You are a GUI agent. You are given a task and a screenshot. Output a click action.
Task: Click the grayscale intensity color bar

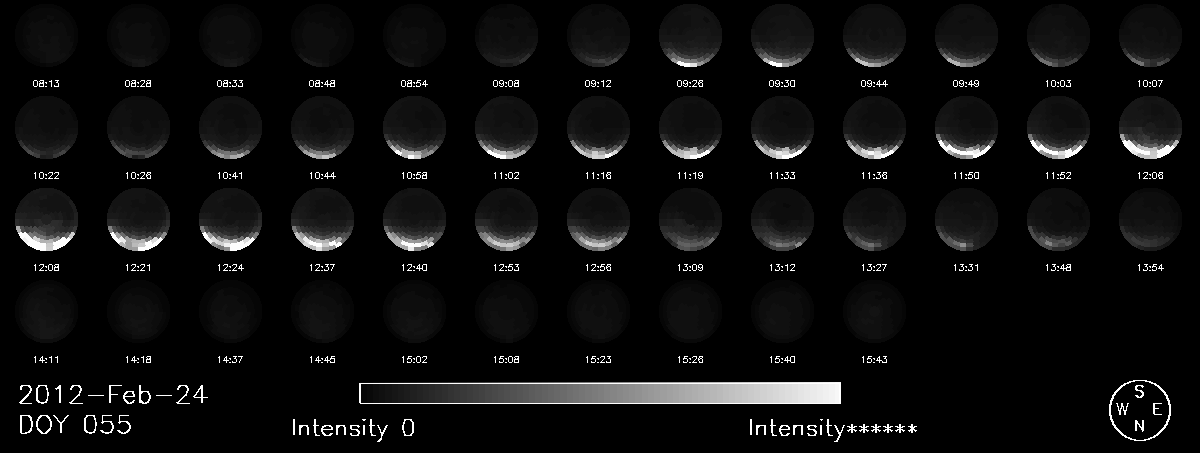tap(599, 392)
